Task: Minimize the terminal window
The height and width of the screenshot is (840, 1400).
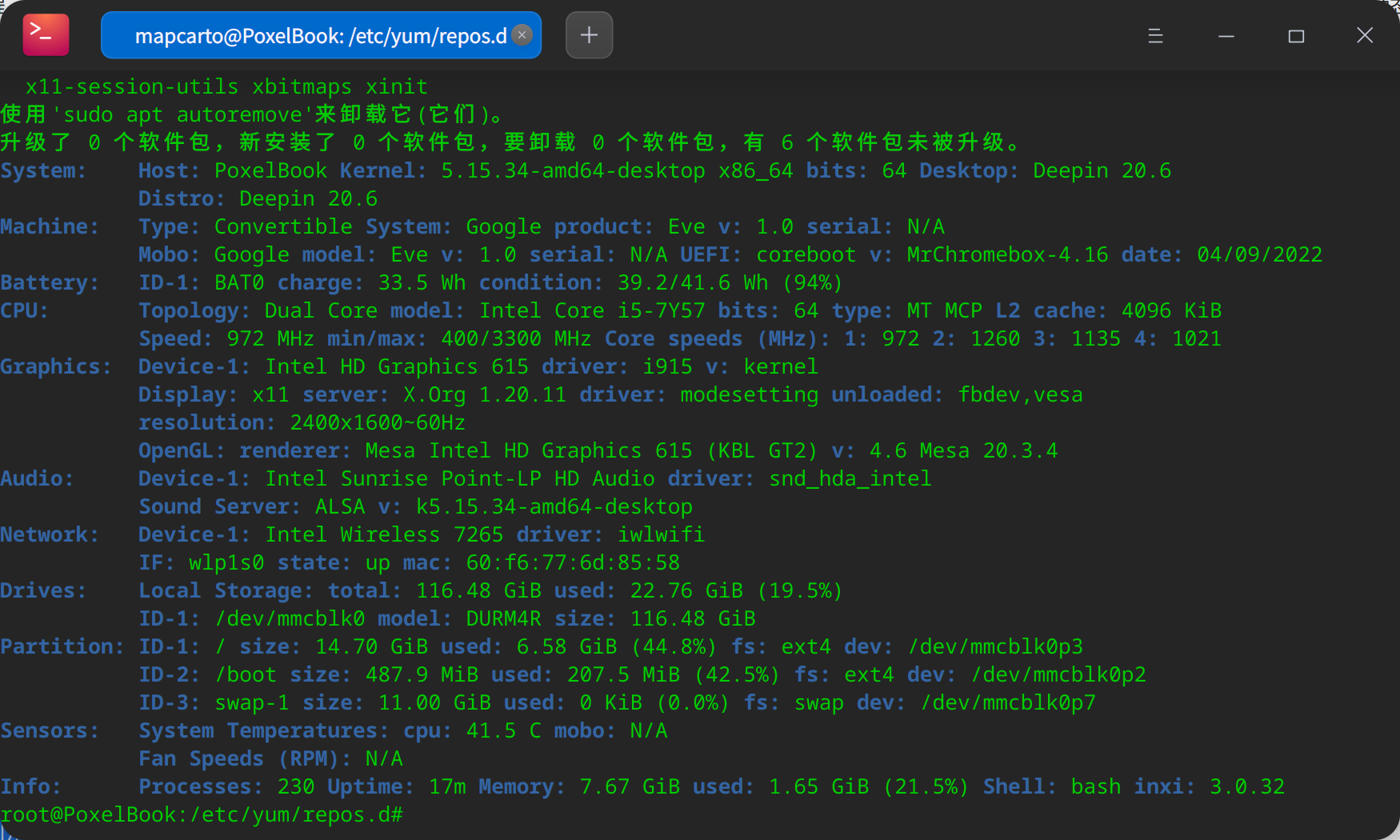Action: 1226,36
